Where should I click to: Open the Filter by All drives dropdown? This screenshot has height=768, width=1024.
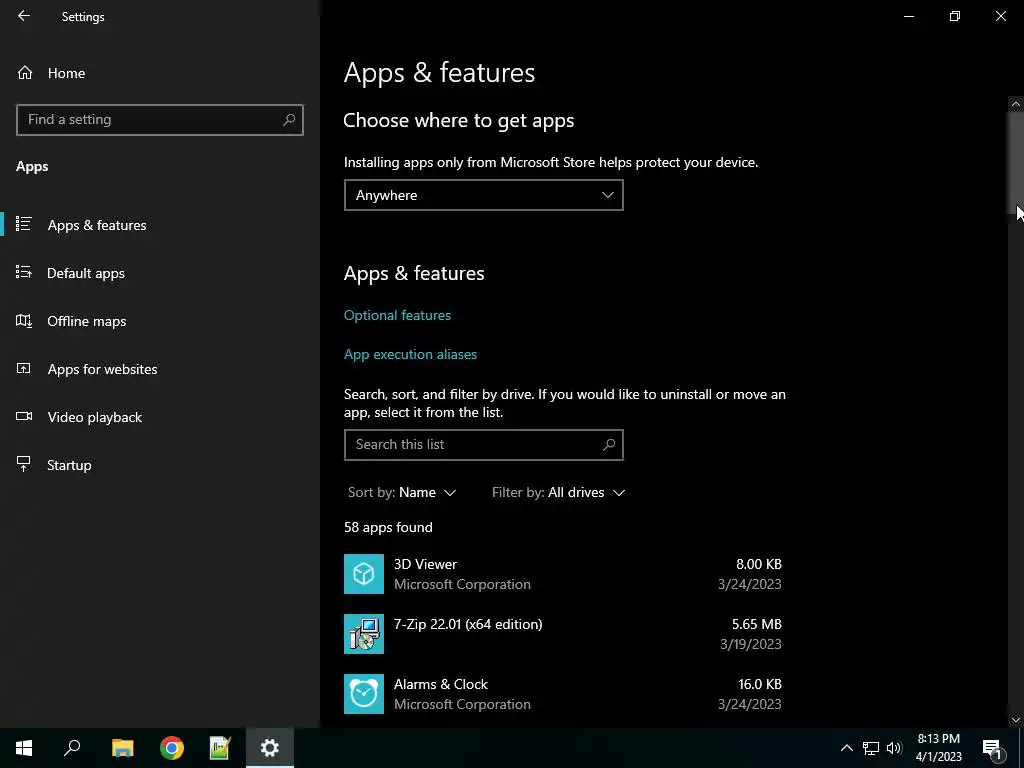click(558, 492)
